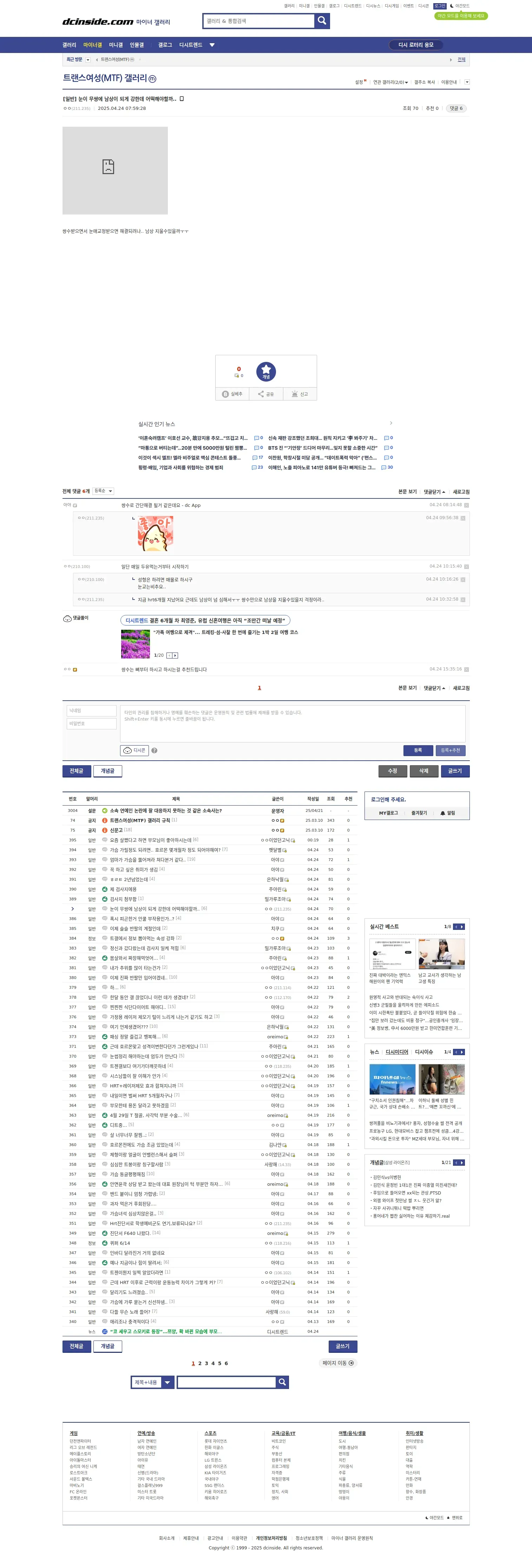This screenshot has height=1568, width=532.
Task: Delete comment posted at 04.24 15:35:16
Action: tap(466, 669)
